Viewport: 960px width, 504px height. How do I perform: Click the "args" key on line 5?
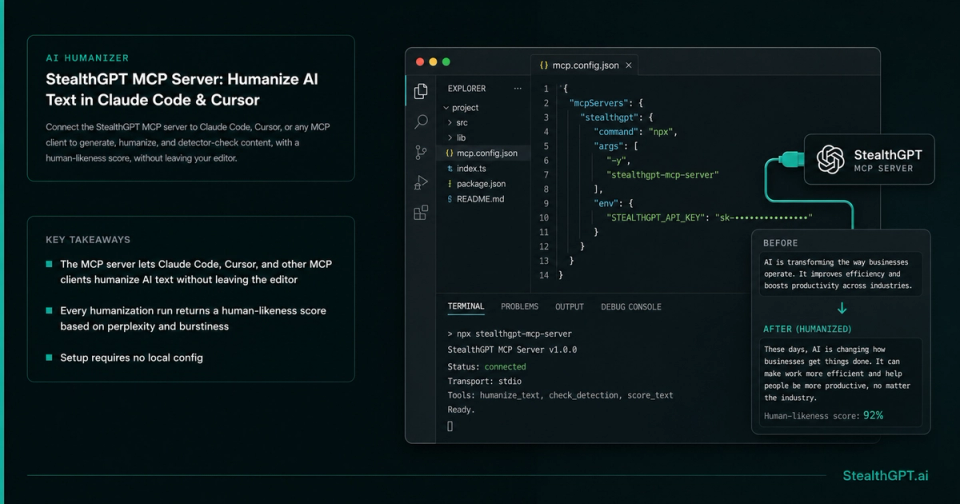pos(607,146)
